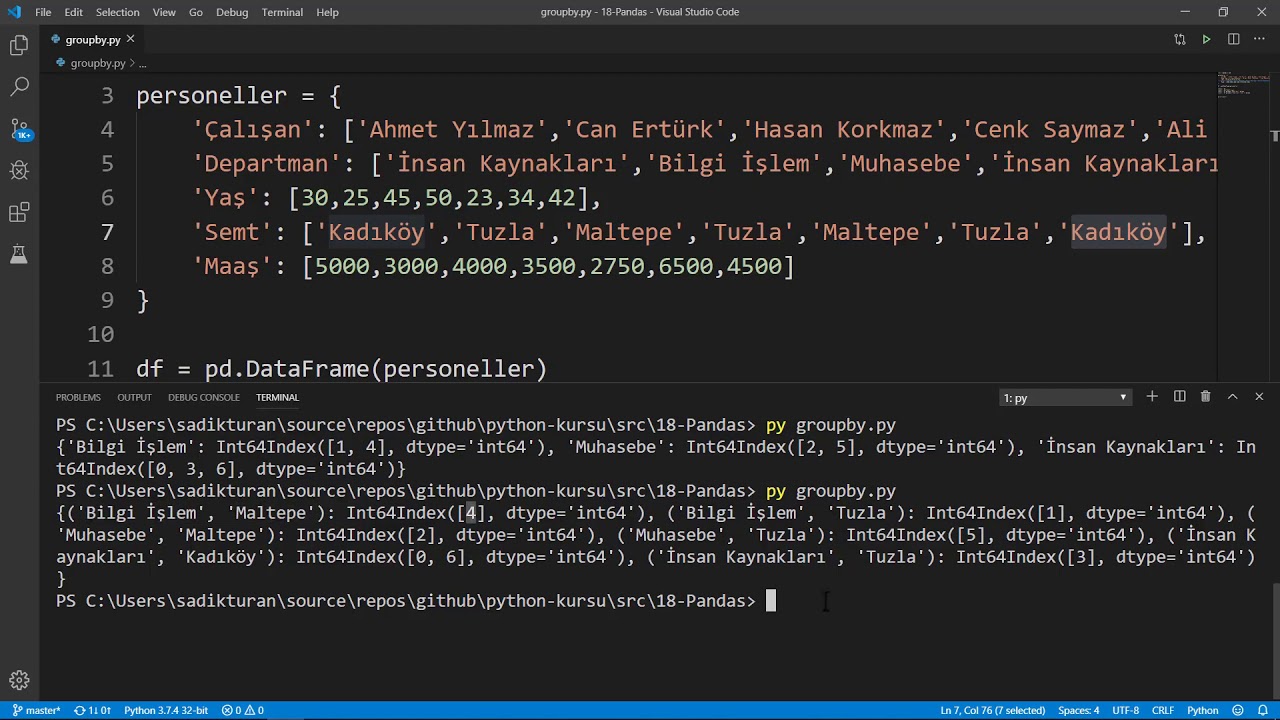Open the terminal selector '1: py' dropdown
The width and height of the screenshot is (1280, 720).
1065,398
